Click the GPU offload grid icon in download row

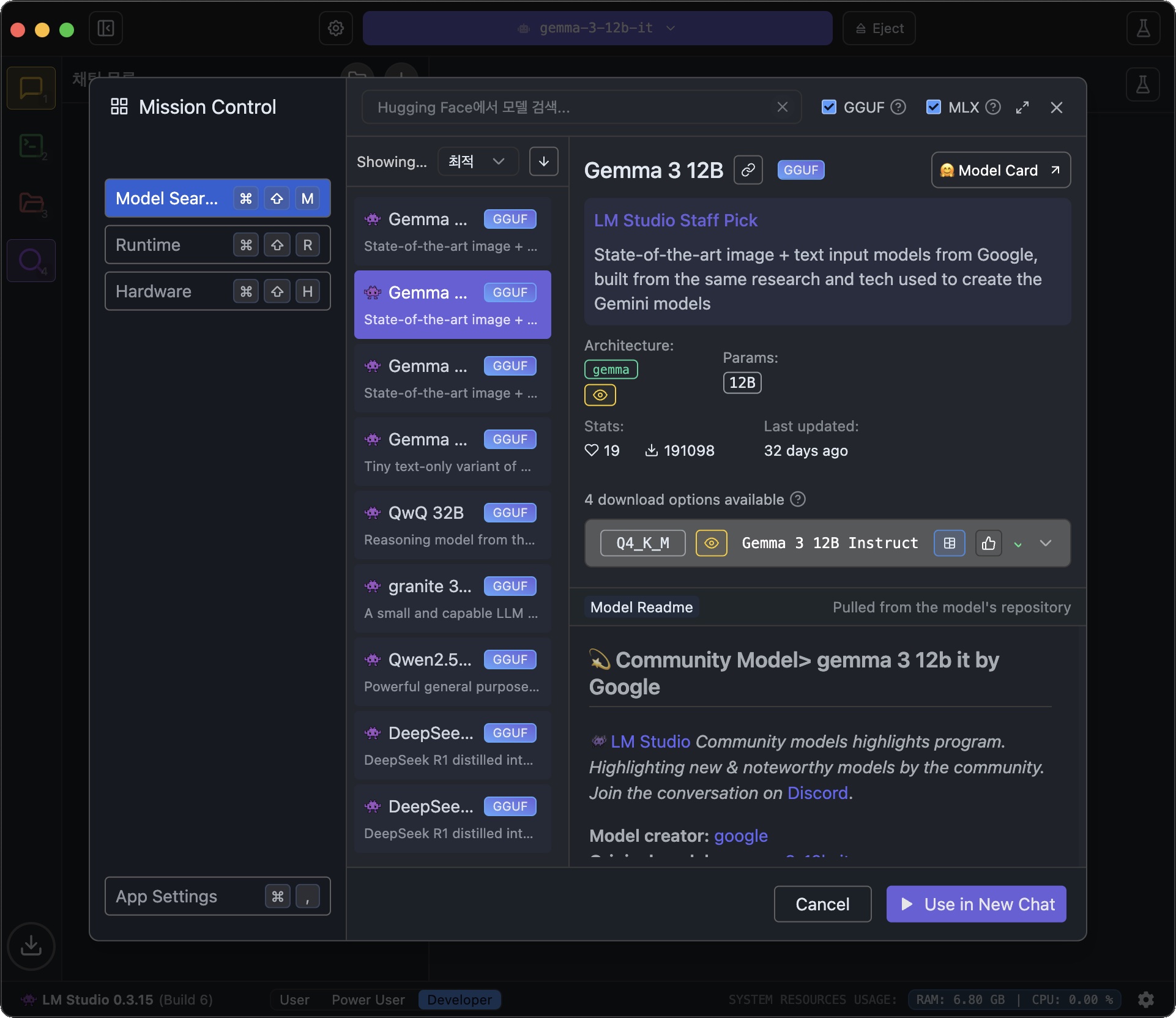[950, 543]
